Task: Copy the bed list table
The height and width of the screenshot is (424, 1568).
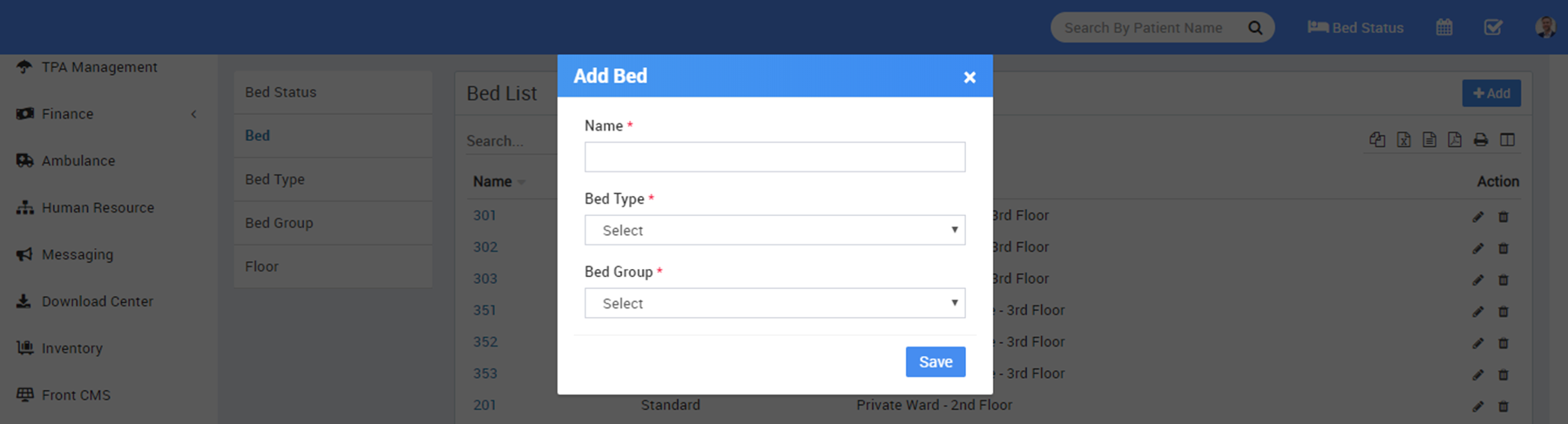Action: (x=1377, y=140)
